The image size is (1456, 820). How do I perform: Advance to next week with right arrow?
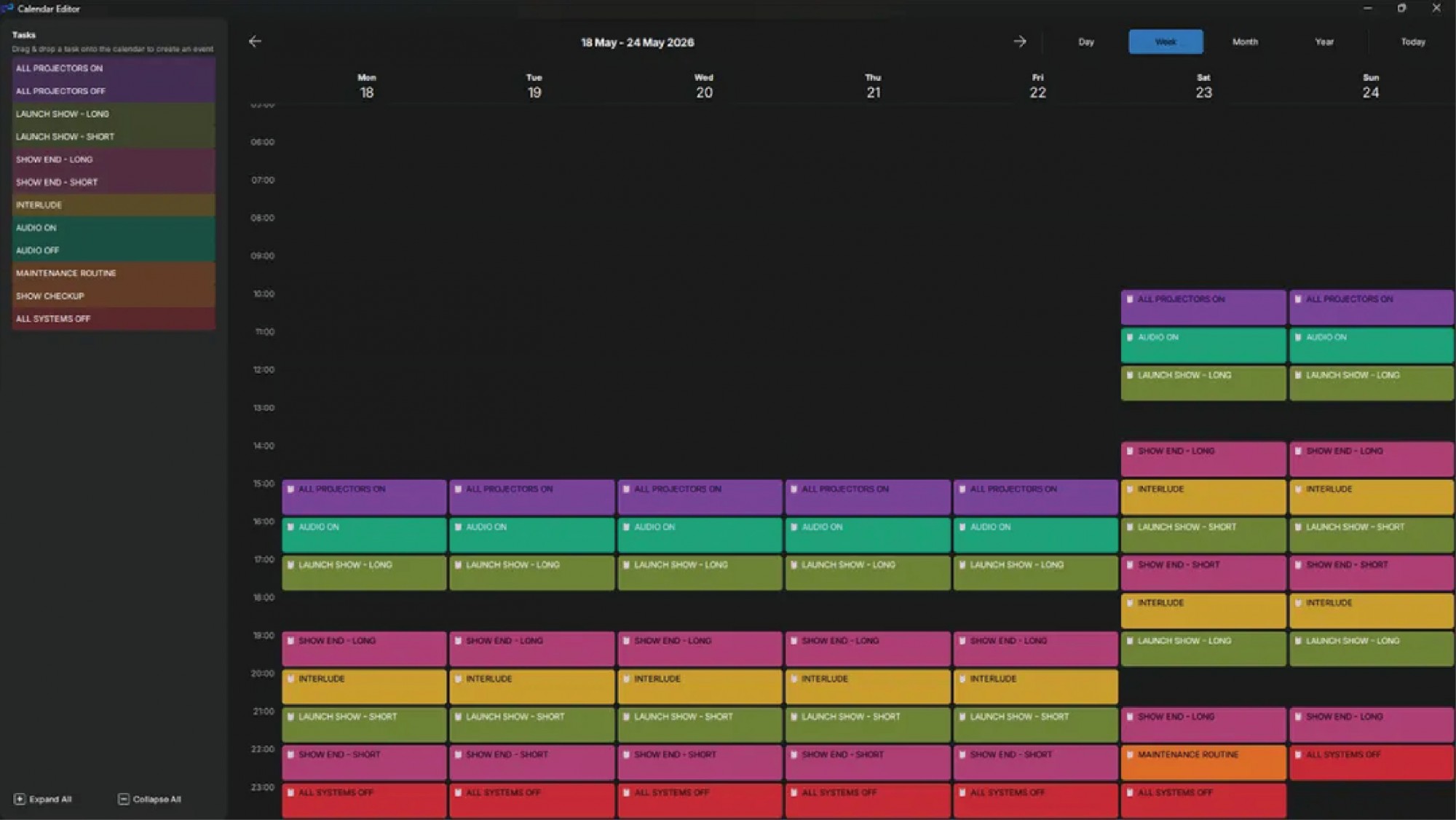pyautogui.click(x=1019, y=42)
